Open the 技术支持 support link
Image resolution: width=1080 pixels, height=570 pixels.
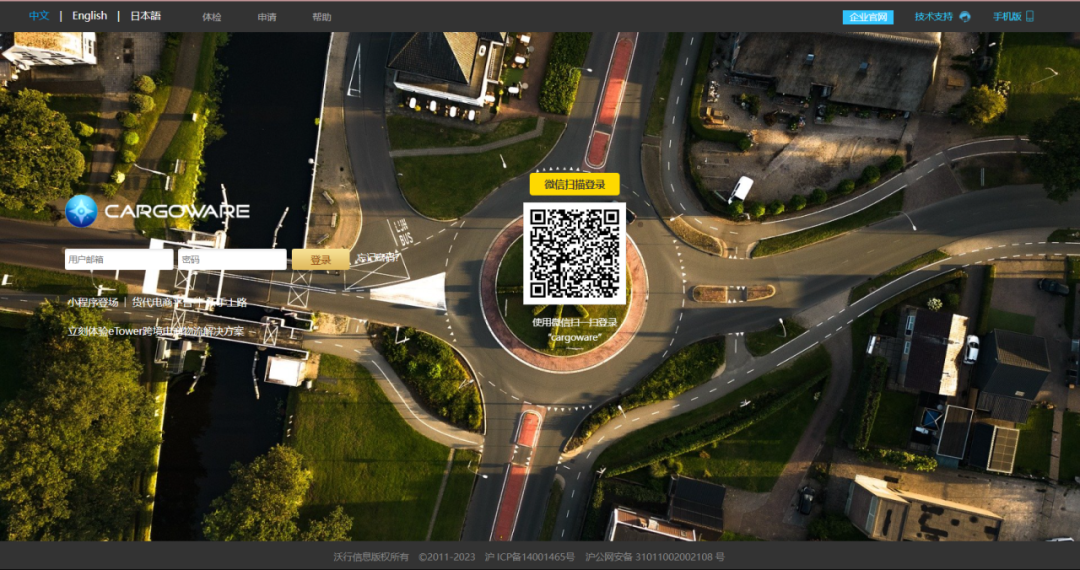934,17
